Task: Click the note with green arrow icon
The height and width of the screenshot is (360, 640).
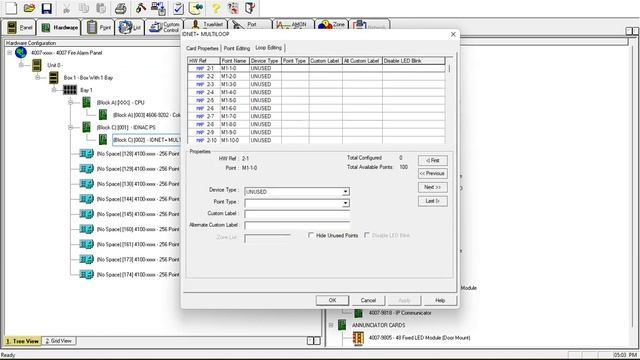Action: (196, 8)
